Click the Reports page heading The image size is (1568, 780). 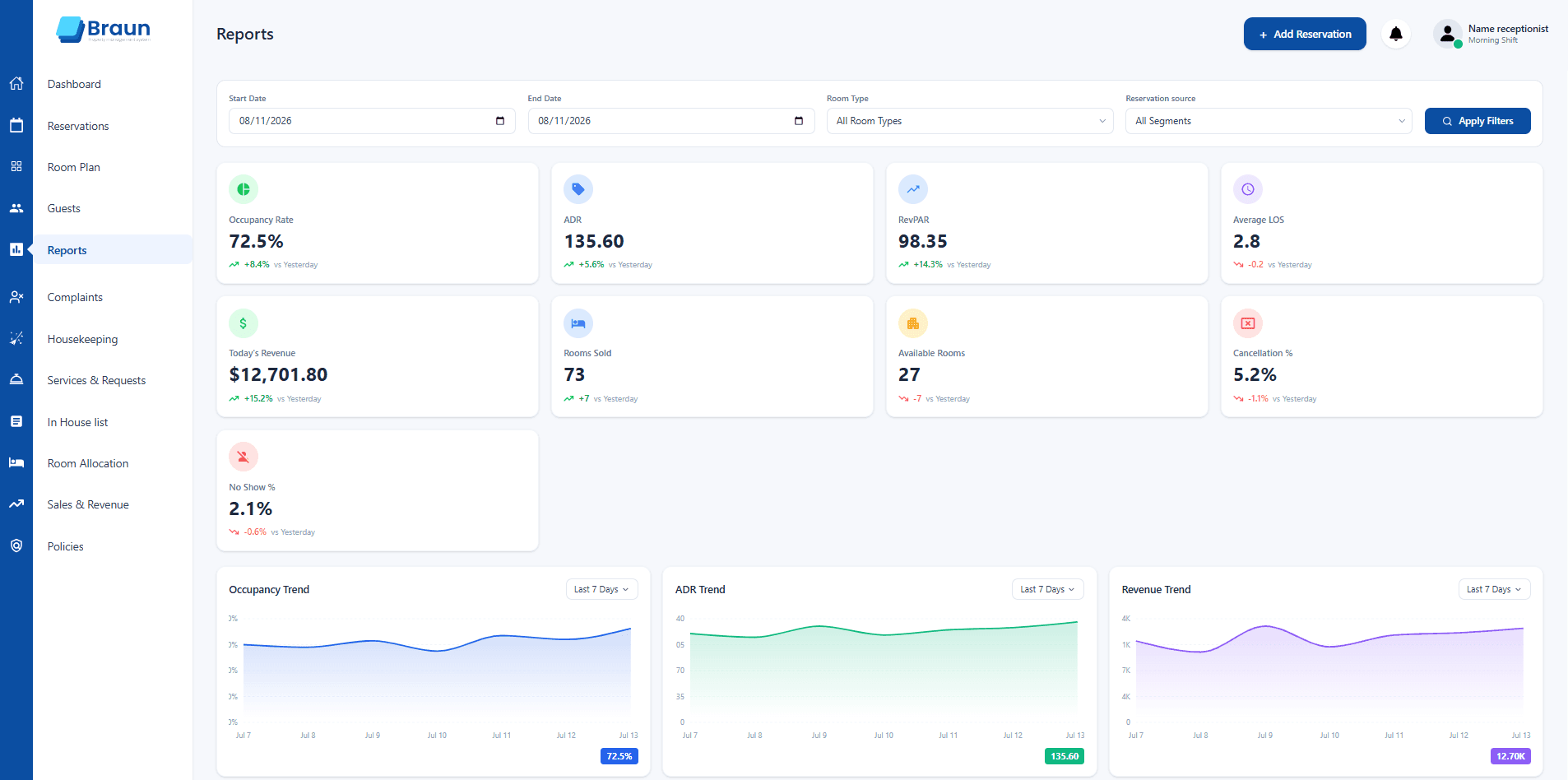coord(245,34)
